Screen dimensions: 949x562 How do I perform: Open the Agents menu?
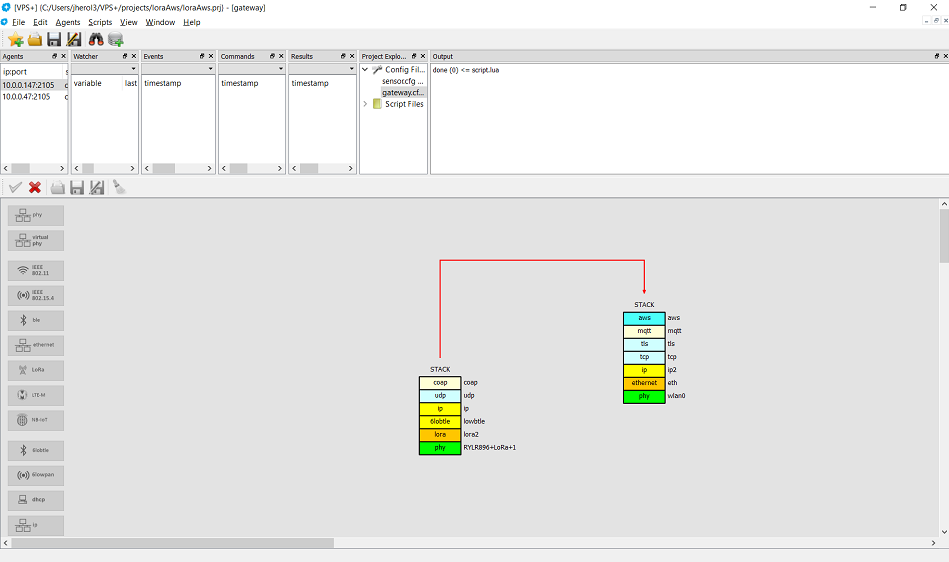(68, 22)
